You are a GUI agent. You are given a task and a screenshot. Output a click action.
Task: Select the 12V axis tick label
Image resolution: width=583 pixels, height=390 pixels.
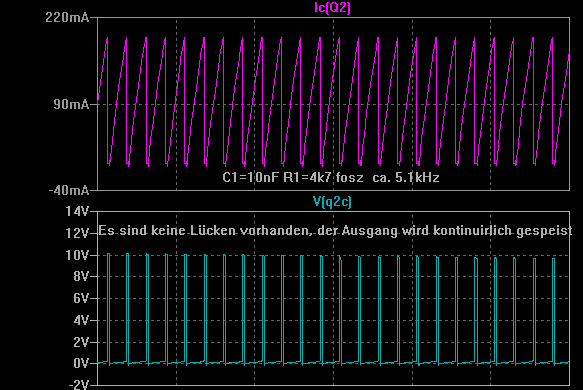click(x=77, y=233)
